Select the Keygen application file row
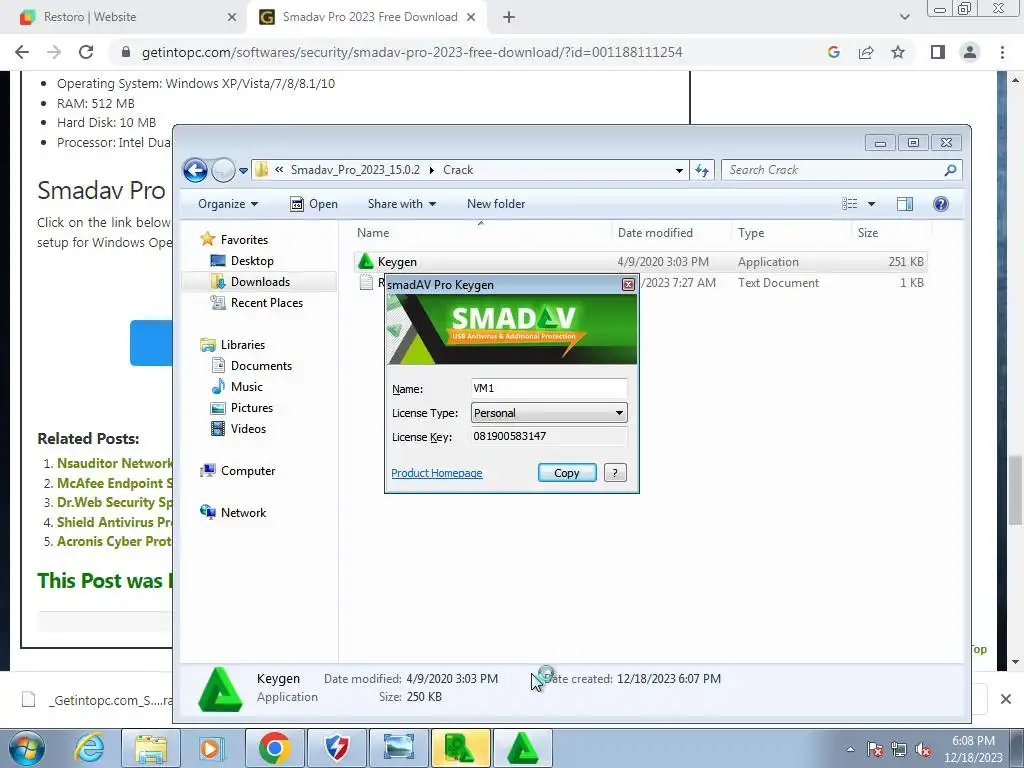 (x=641, y=262)
